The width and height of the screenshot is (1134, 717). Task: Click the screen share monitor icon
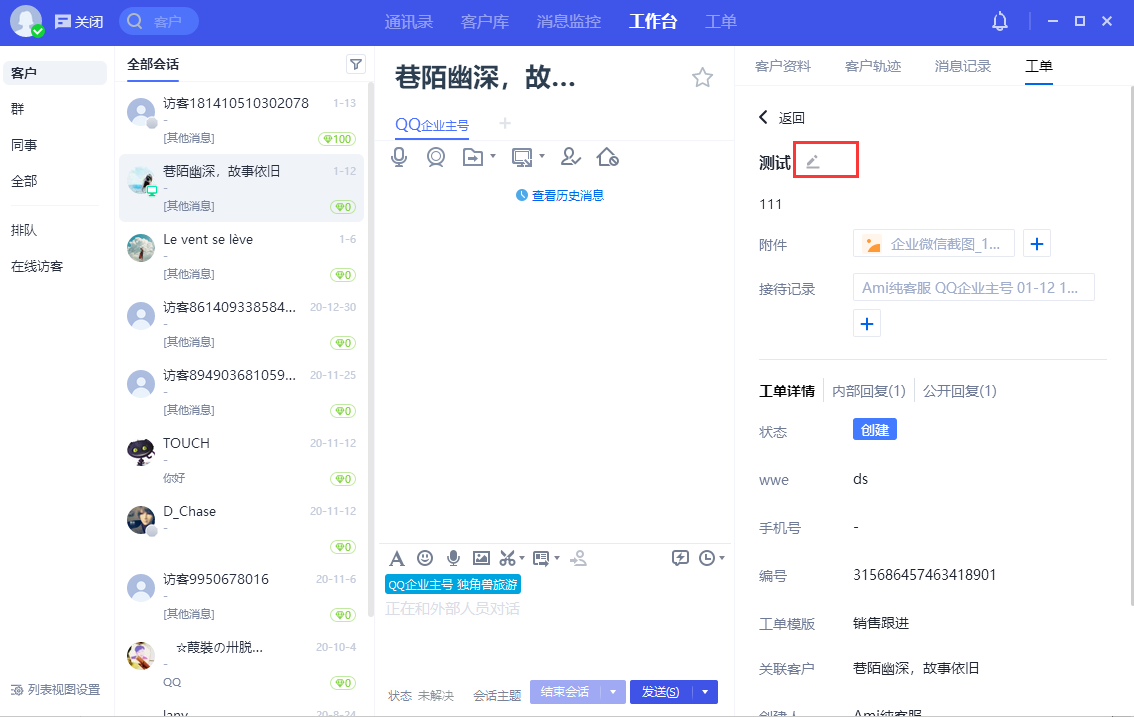click(x=521, y=157)
